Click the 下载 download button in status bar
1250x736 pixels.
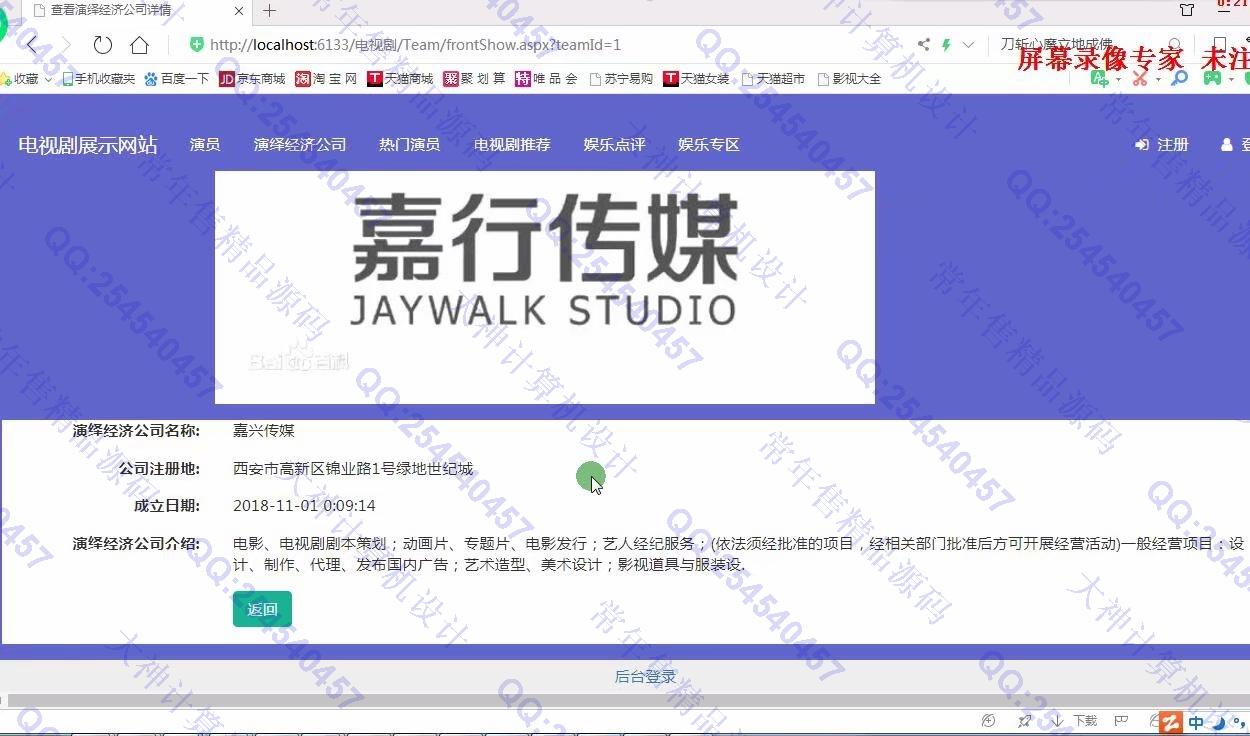coord(1075,721)
